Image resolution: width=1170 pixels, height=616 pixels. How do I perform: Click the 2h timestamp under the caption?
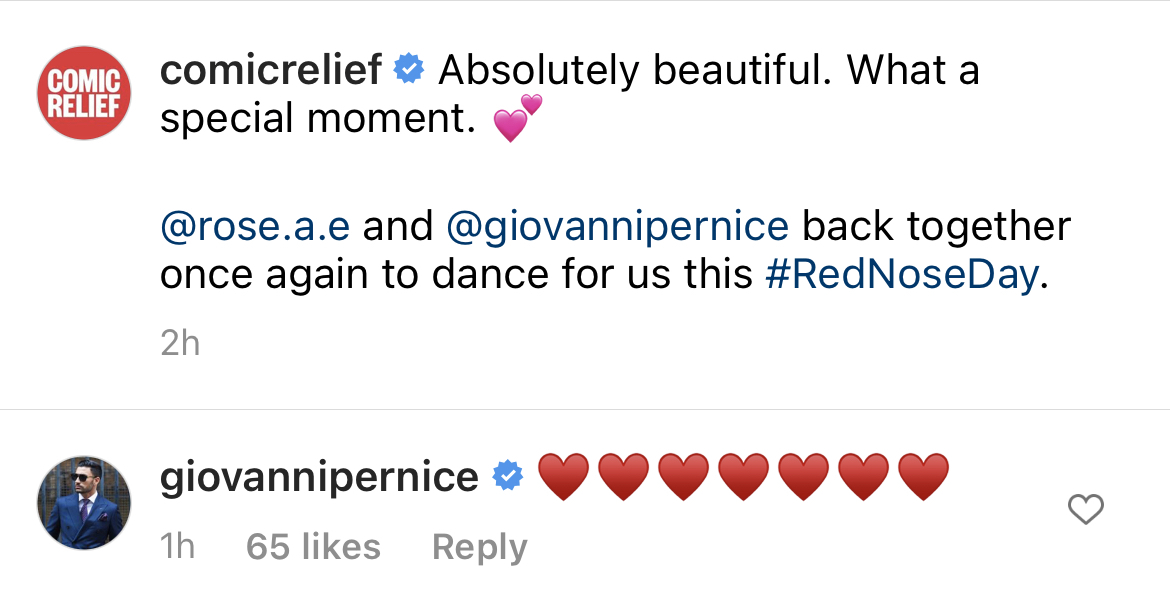tap(180, 343)
